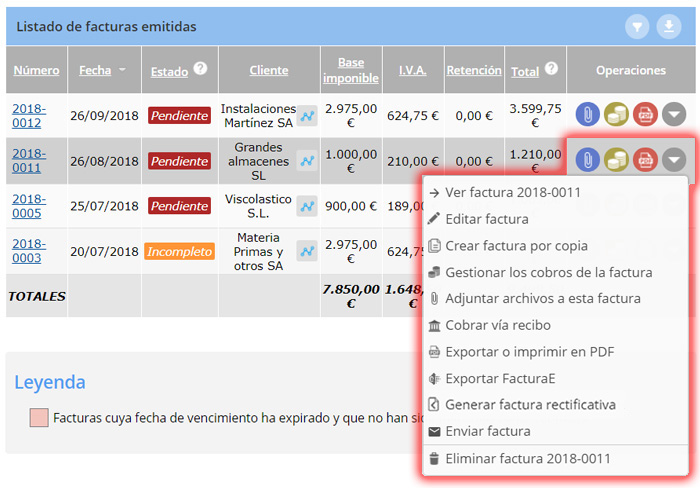Open invoice link 2018-0005

tap(29, 206)
